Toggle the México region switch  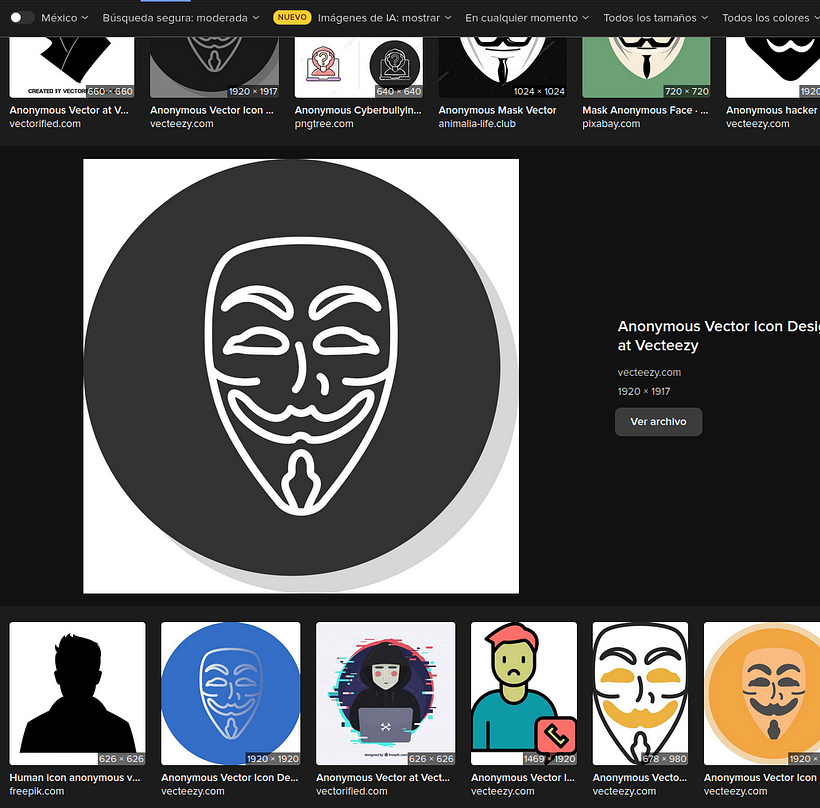[21, 18]
